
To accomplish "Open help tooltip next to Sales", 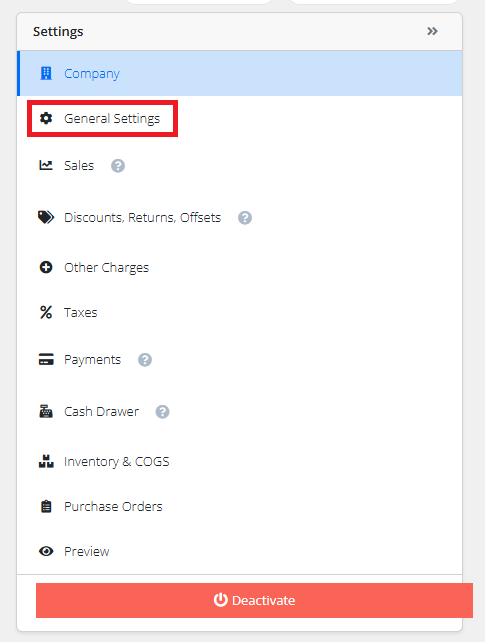I will point(118,166).
